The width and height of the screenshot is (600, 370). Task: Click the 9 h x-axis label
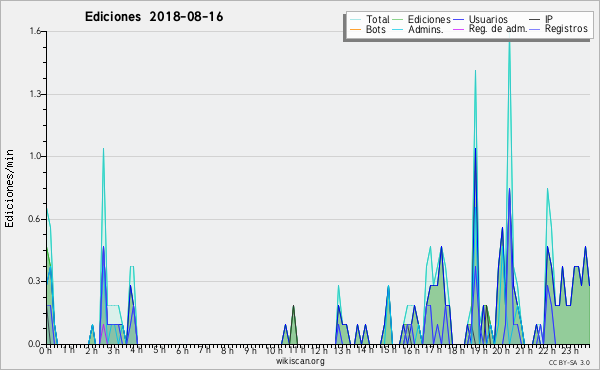click(250, 350)
